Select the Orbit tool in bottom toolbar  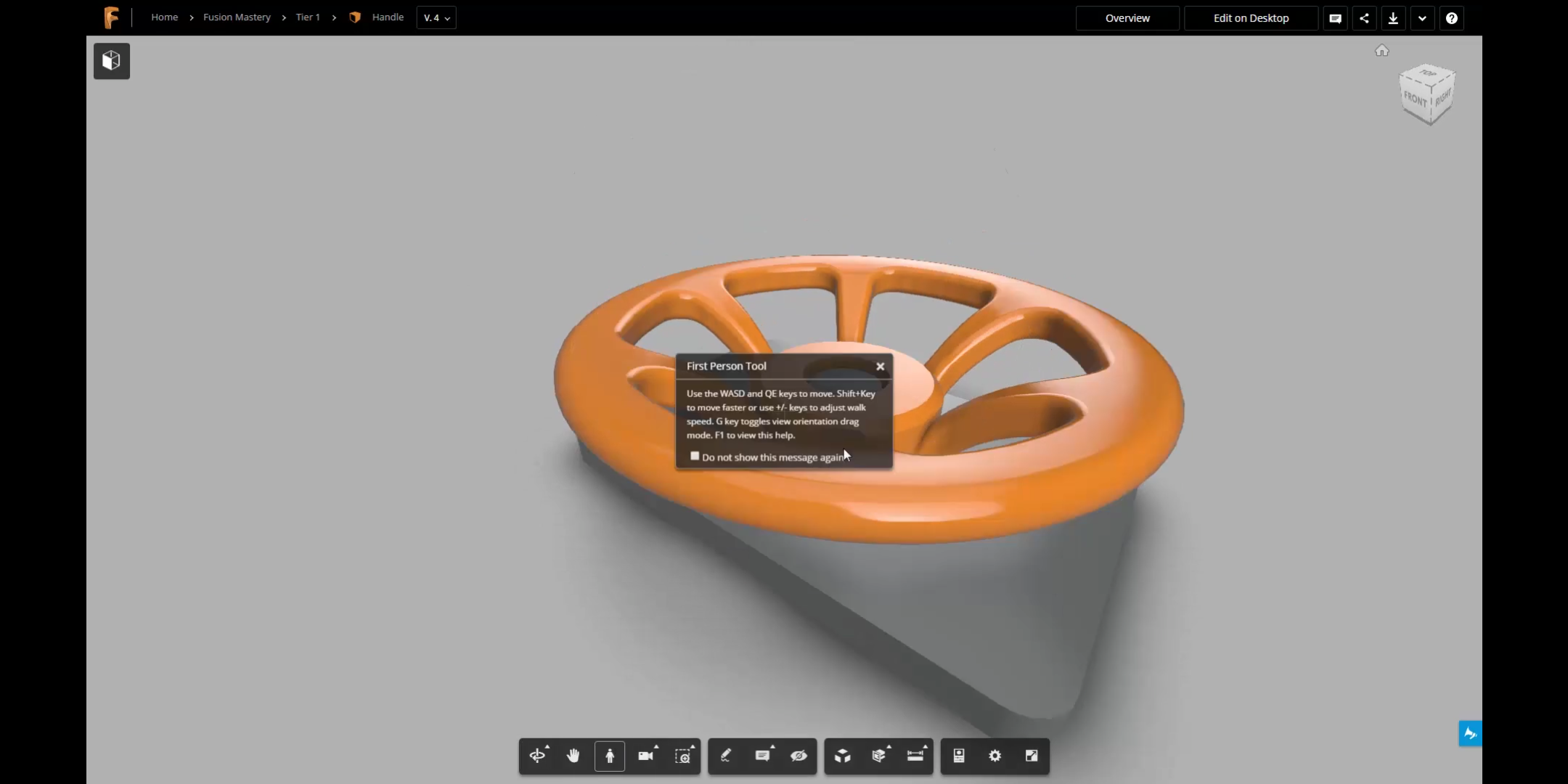tap(537, 756)
